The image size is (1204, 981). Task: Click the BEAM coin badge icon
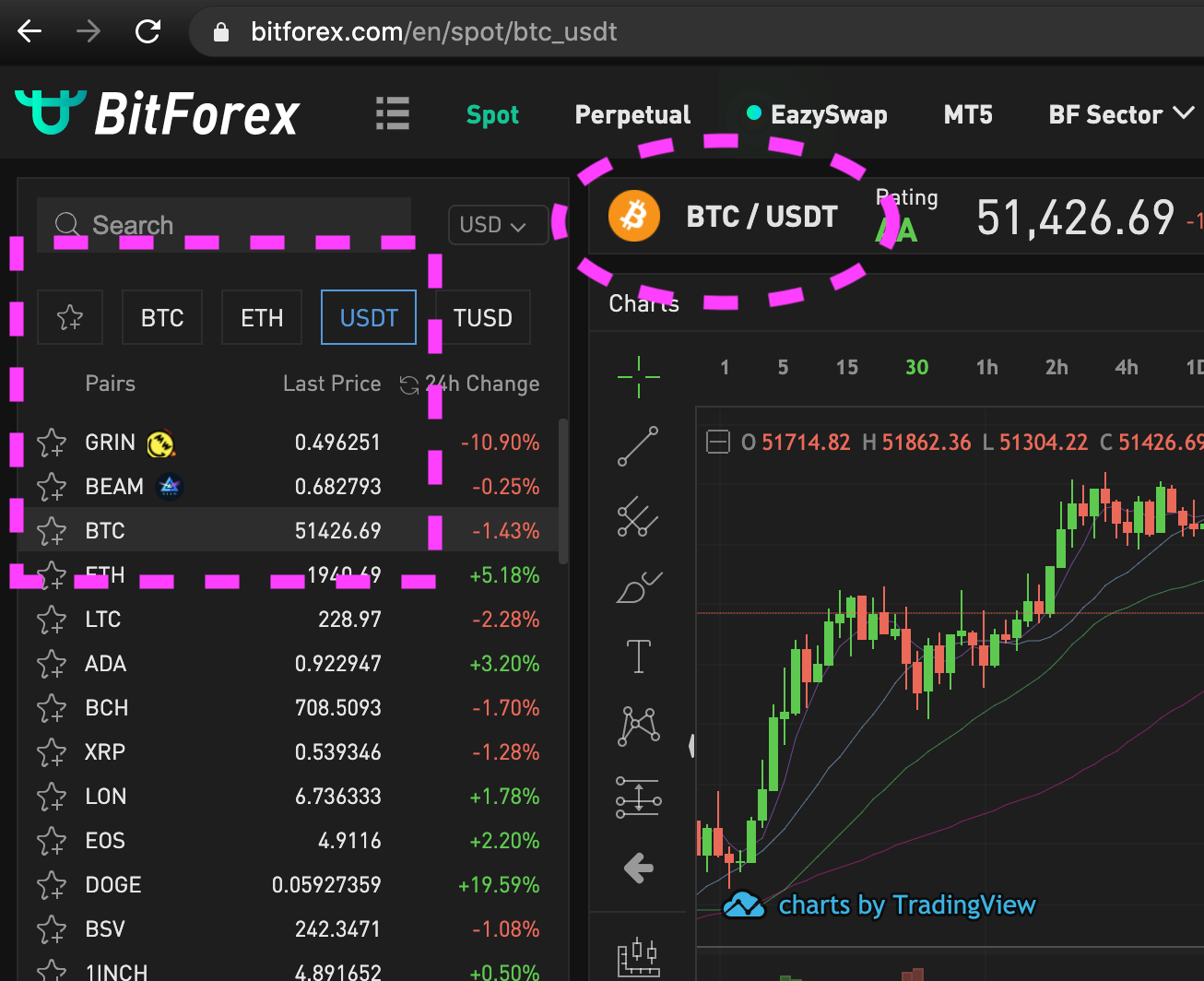pos(170,486)
